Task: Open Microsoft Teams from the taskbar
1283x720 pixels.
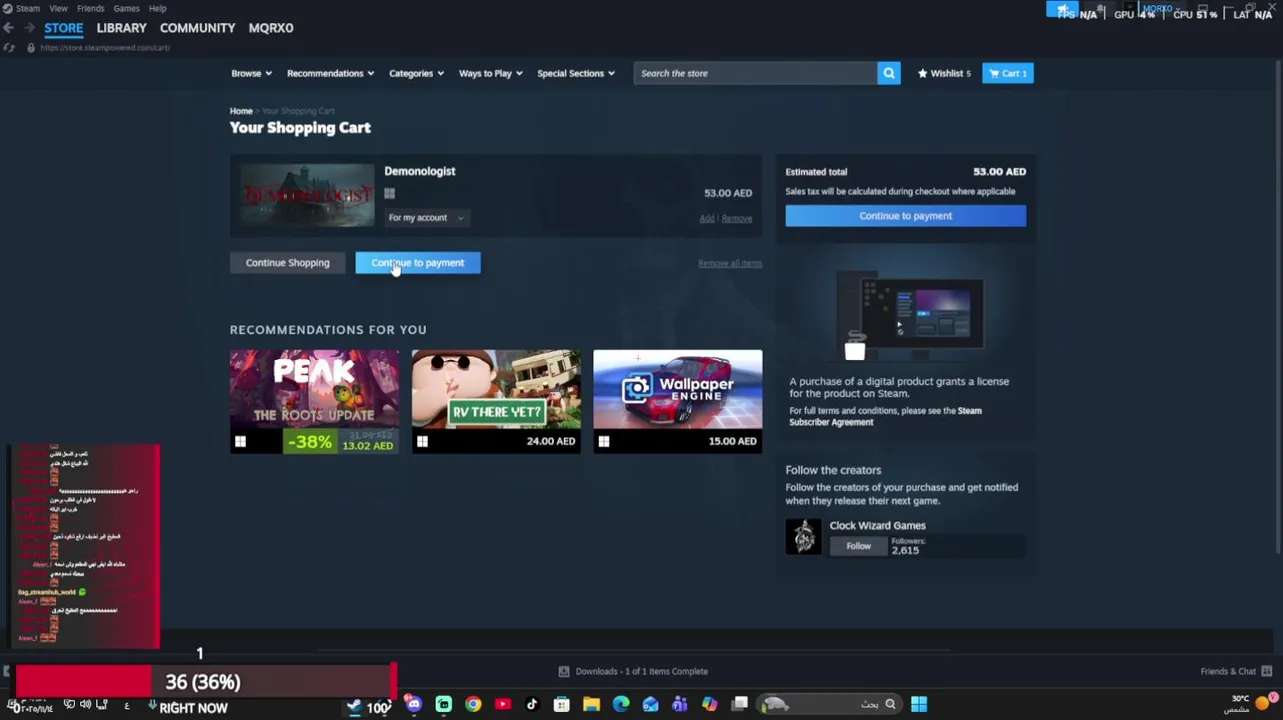Action: 680,705
